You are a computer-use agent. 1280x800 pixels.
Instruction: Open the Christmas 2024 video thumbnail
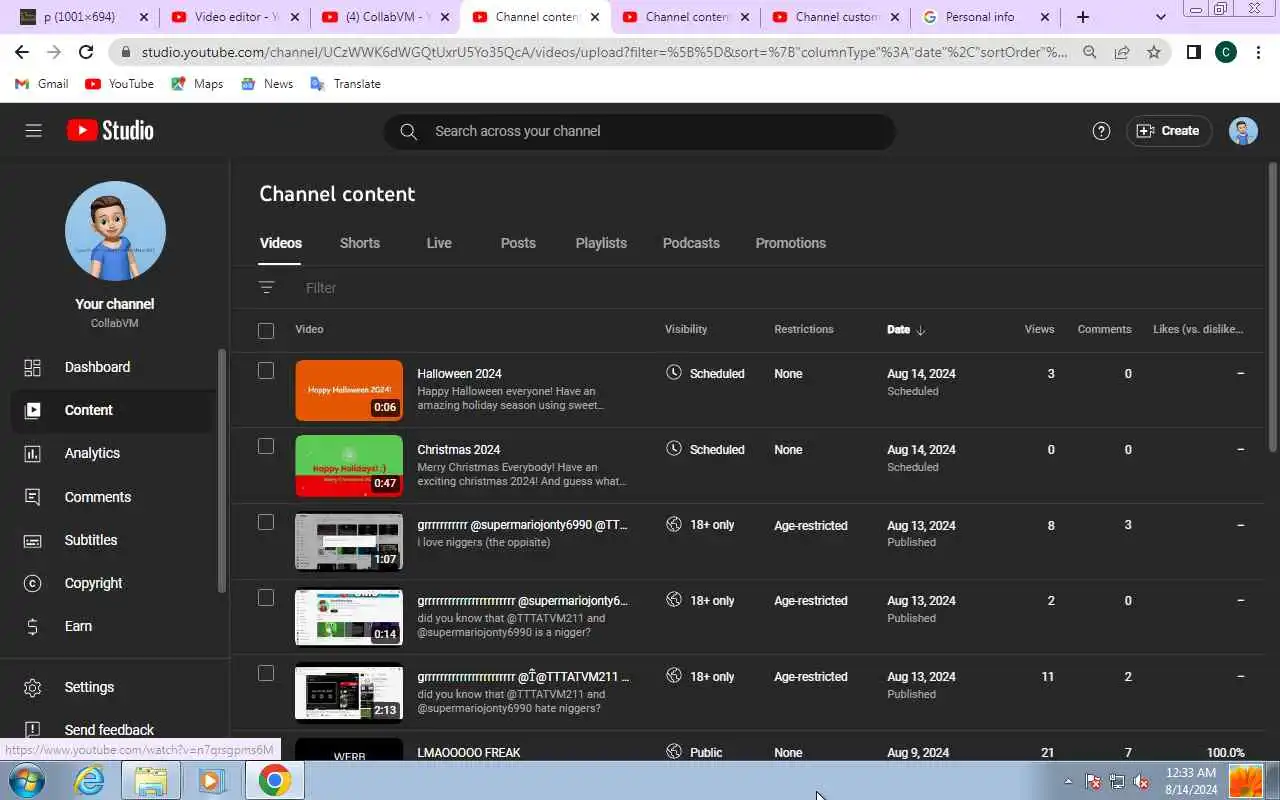point(349,466)
